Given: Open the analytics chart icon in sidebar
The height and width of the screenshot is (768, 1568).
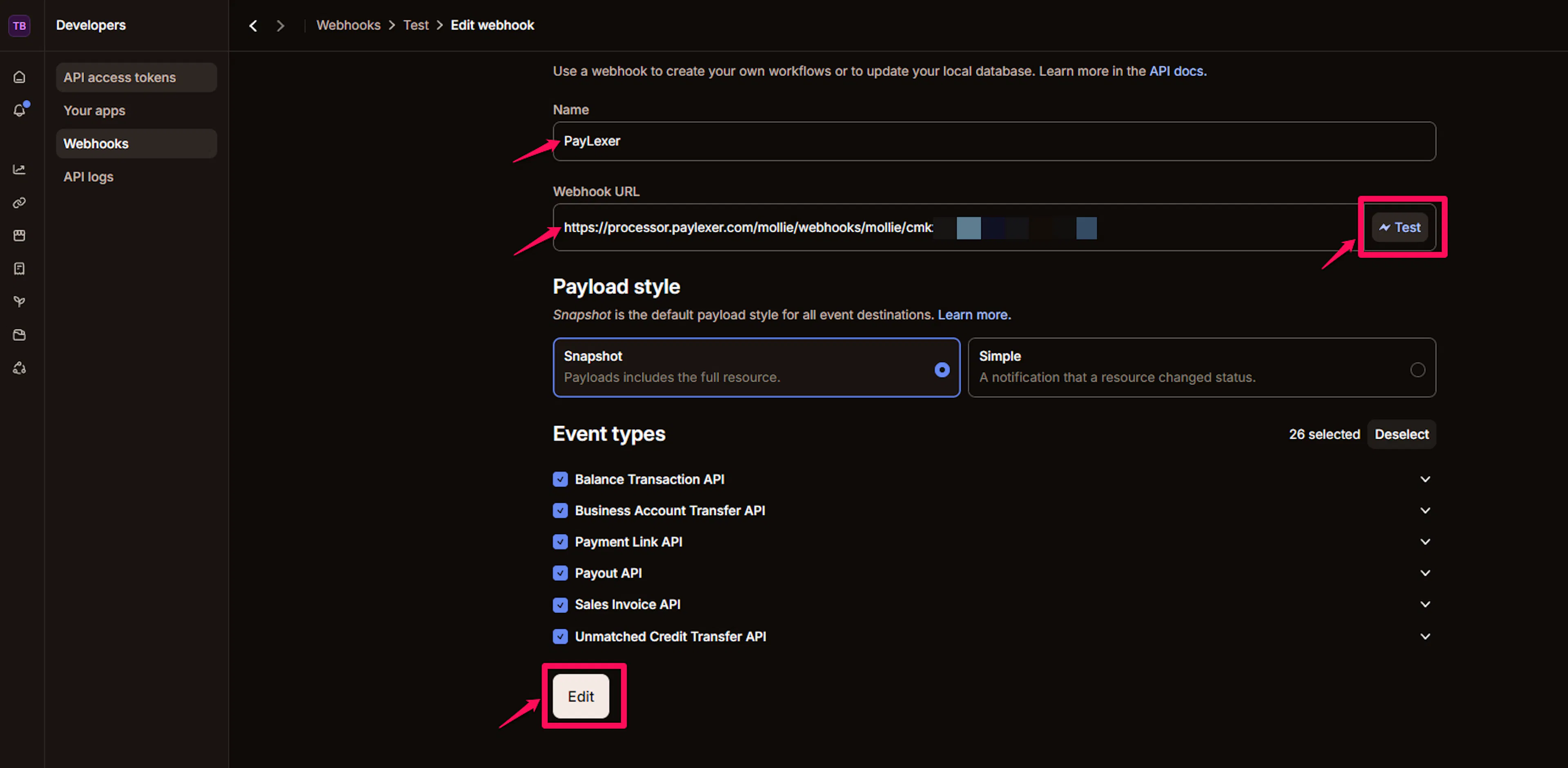Looking at the screenshot, I should (20, 170).
